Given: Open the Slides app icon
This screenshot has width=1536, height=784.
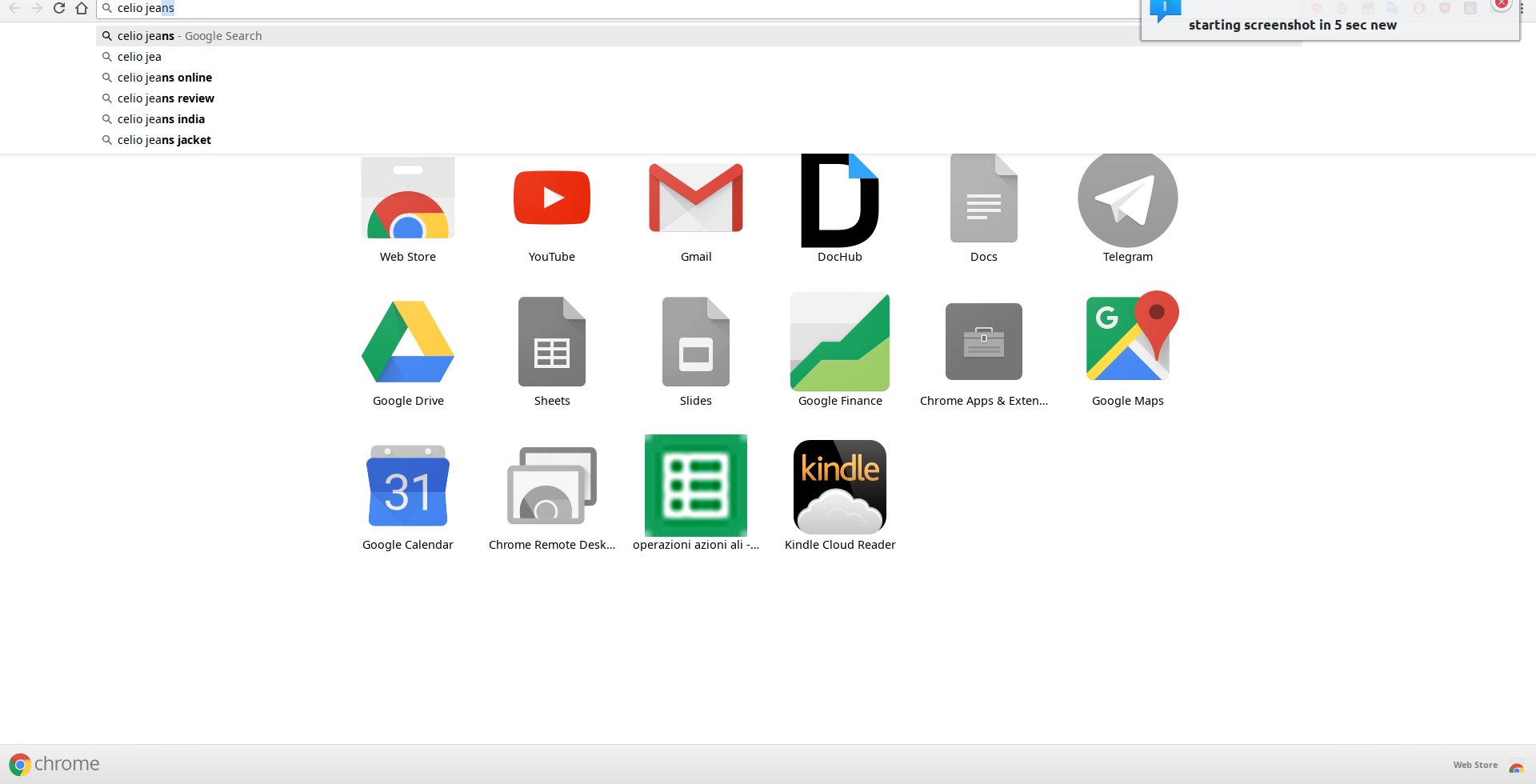Looking at the screenshot, I should point(696,342).
